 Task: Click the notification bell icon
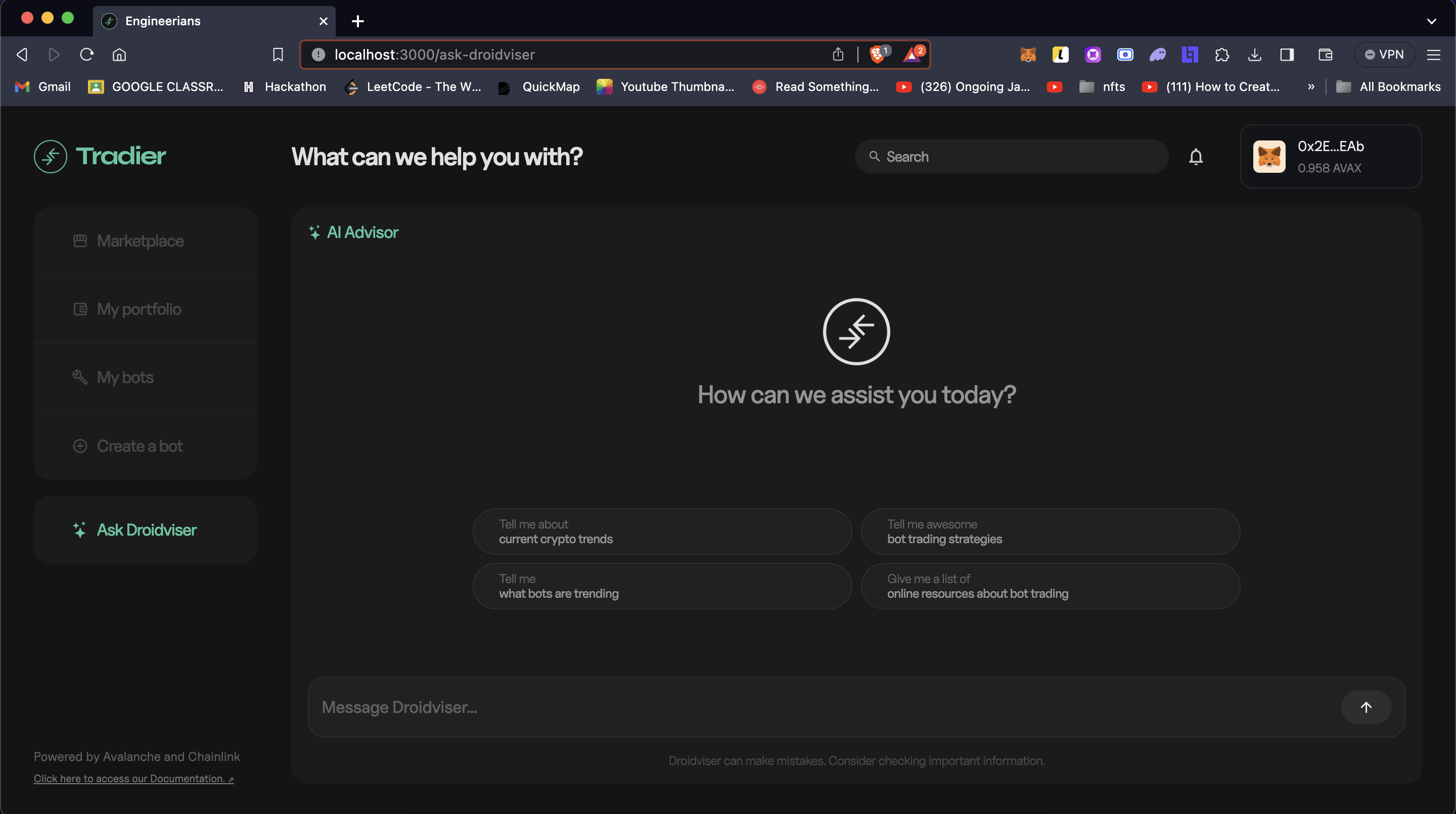tap(1196, 157)
